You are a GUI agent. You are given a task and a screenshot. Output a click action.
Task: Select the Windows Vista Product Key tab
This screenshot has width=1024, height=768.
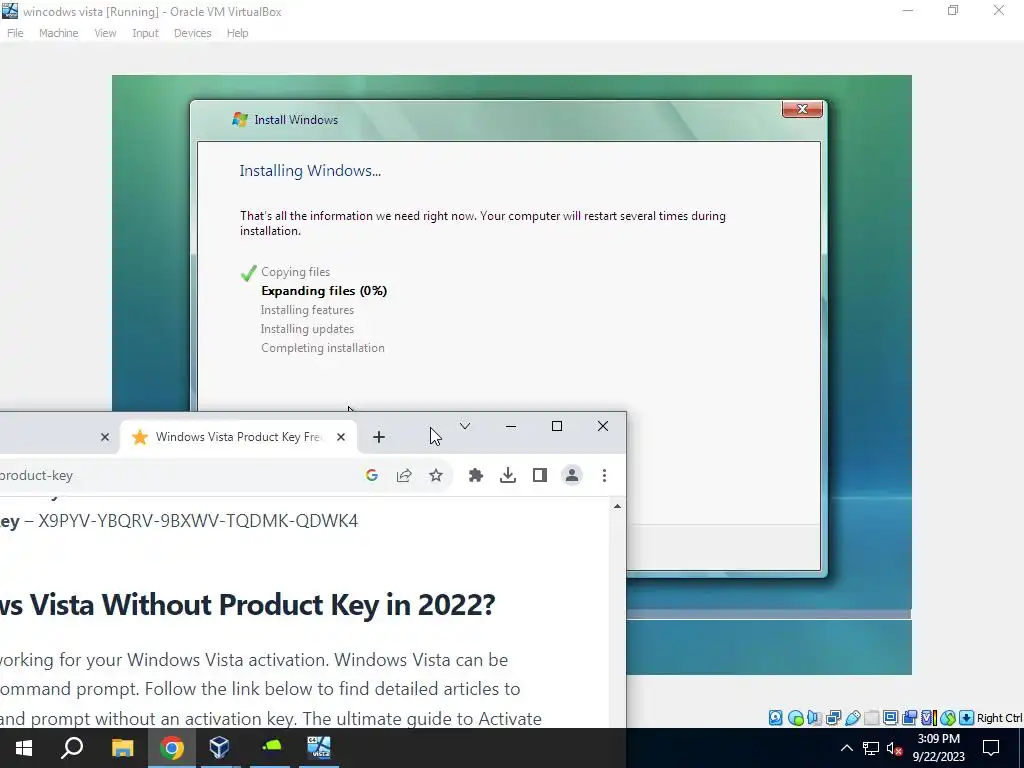click(238, 437)
